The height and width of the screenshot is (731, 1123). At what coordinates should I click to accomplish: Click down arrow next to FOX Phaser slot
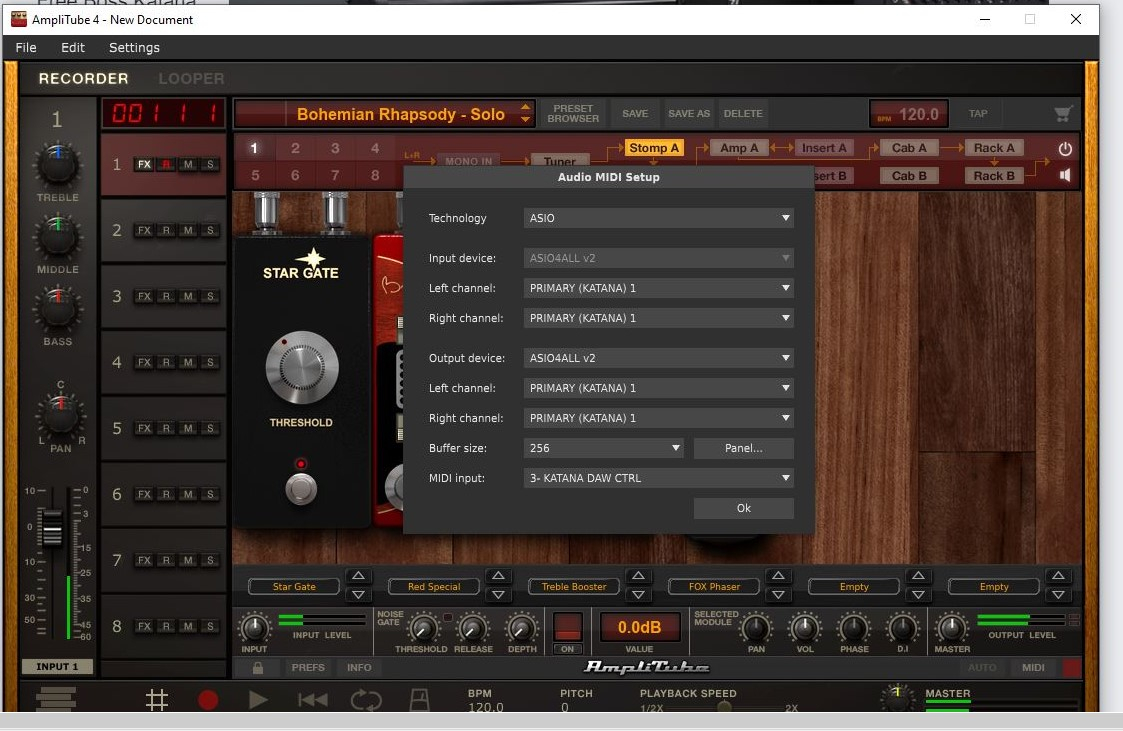pyautogui.click(x=778, y=595)
